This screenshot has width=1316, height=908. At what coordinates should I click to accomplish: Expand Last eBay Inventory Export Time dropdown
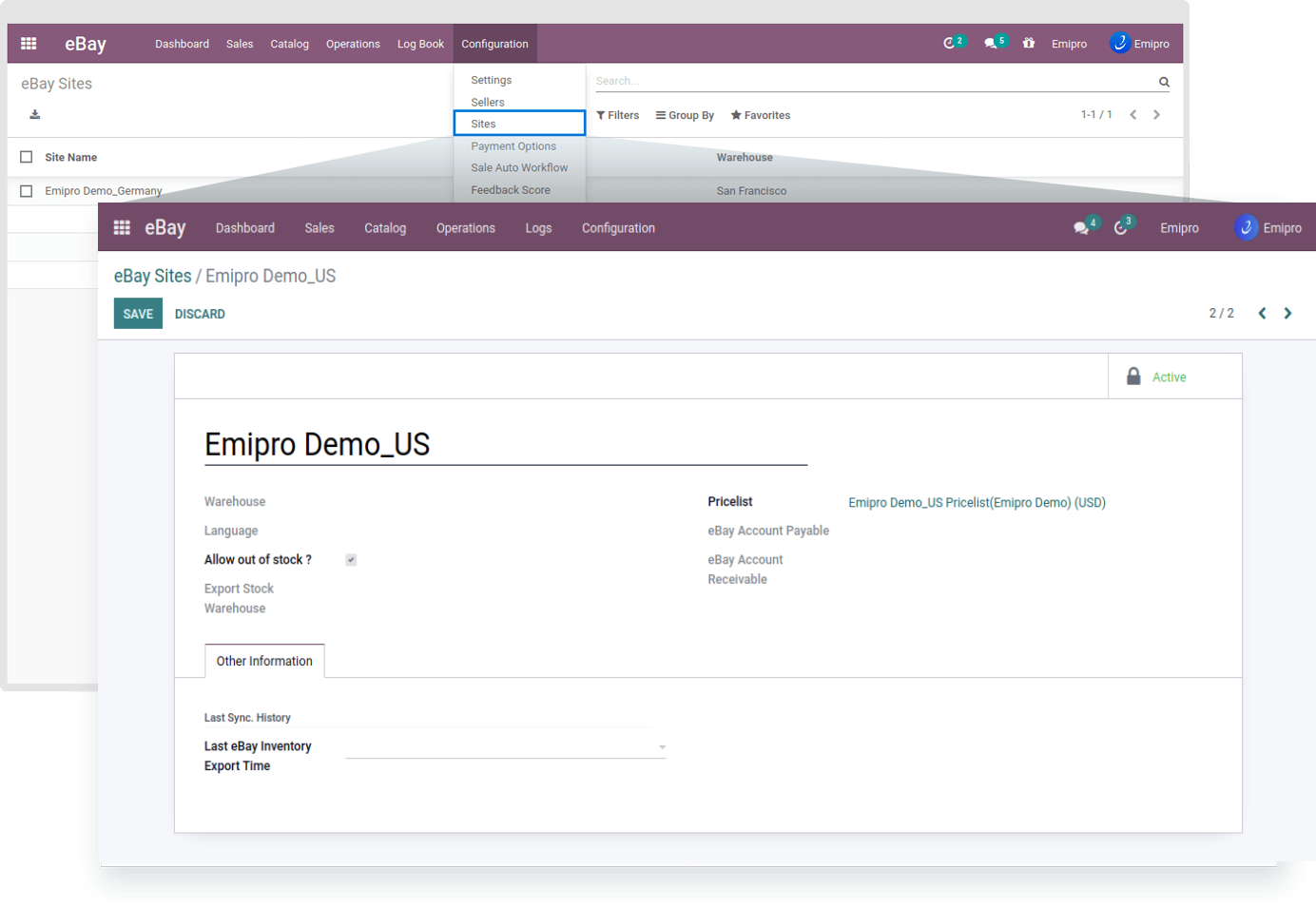[662, 747]
